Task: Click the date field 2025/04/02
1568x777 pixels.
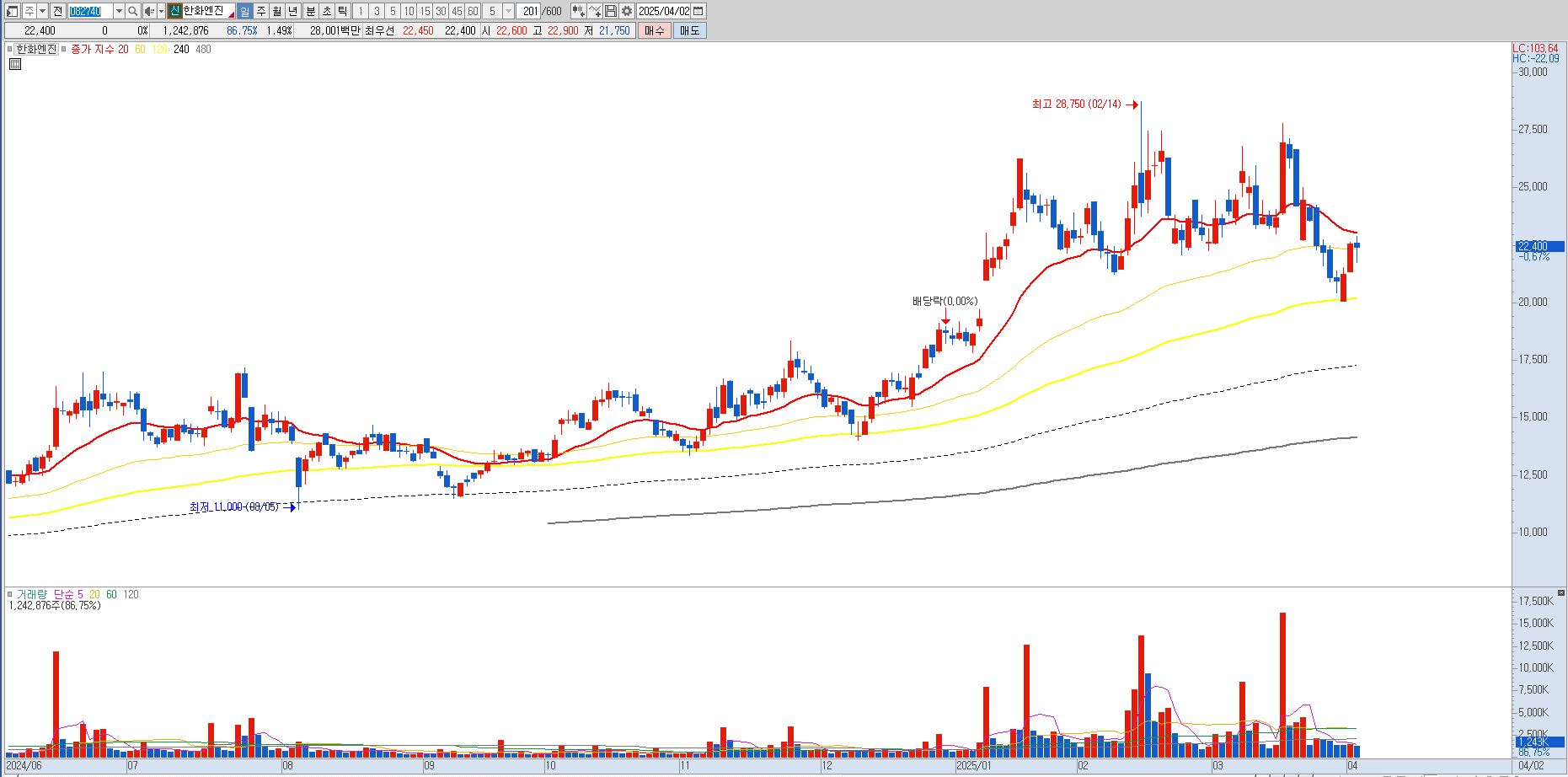Action: [x=664, y=11]
